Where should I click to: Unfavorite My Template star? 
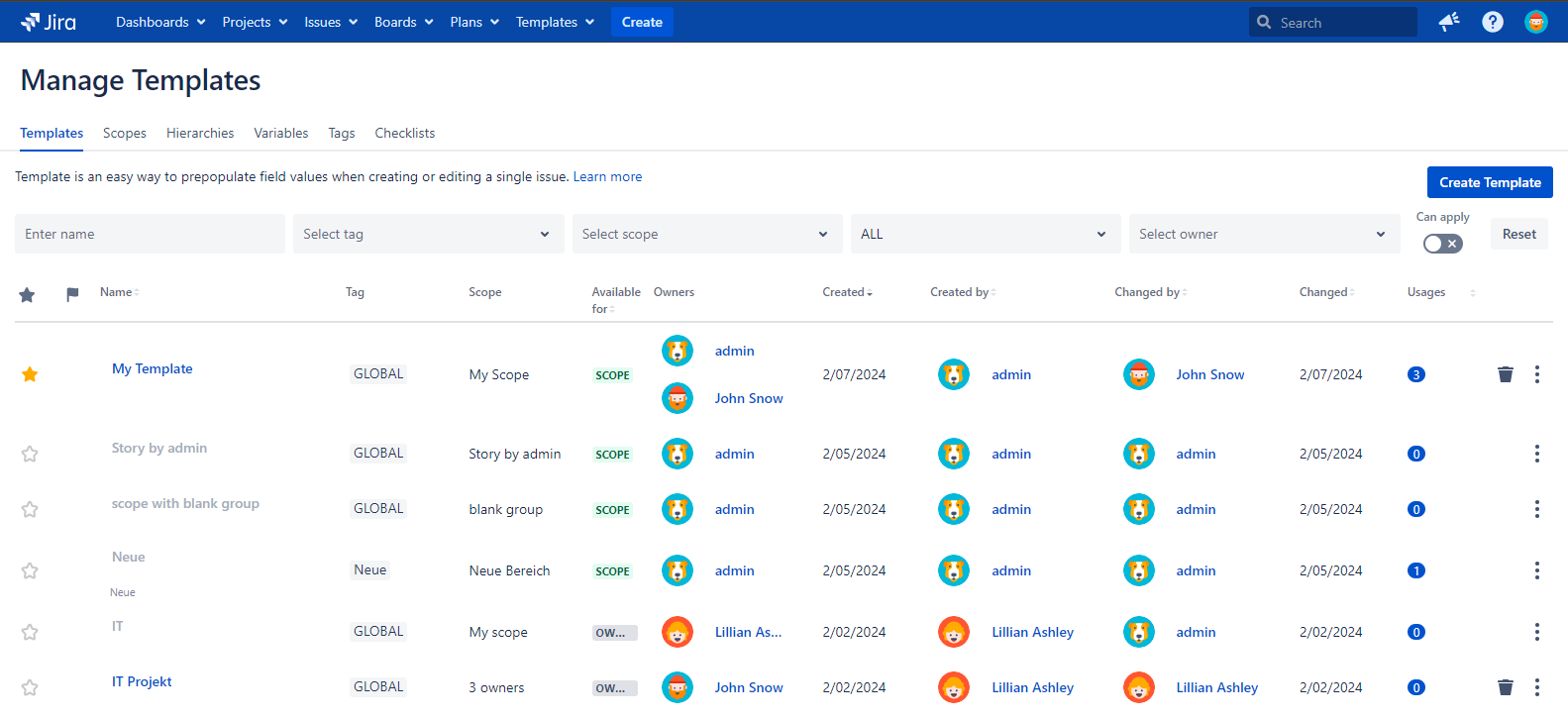(30, 374)
